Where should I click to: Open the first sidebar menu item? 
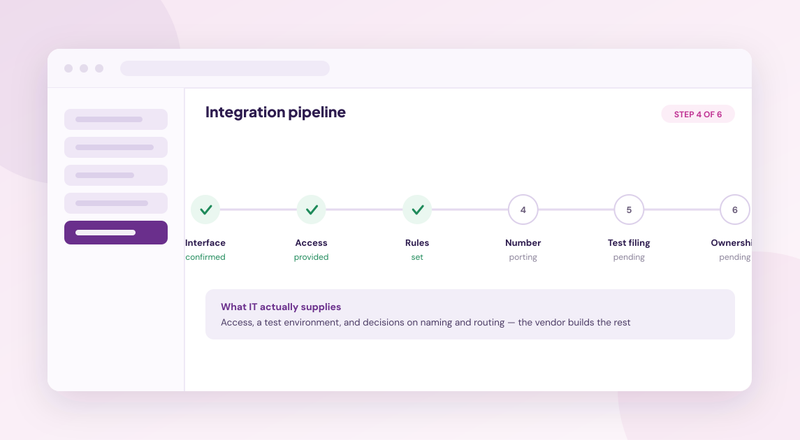click(116, 119)
